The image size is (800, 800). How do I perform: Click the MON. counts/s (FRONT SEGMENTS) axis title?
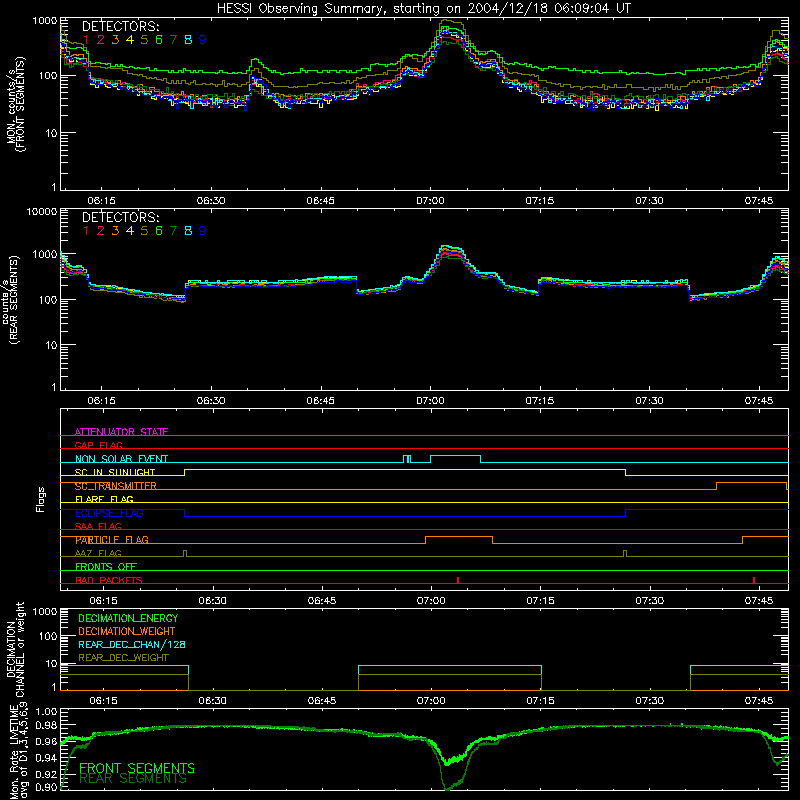15,104
